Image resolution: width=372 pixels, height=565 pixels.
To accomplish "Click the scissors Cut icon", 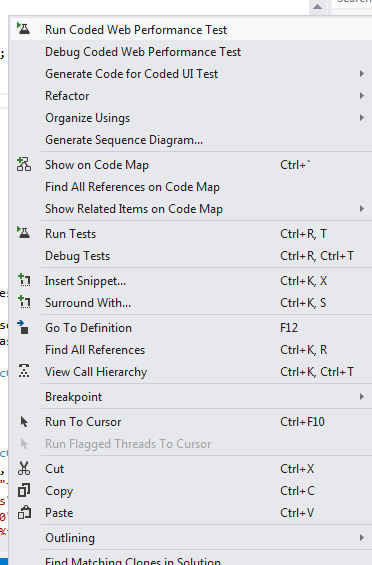I will [24, 468].
